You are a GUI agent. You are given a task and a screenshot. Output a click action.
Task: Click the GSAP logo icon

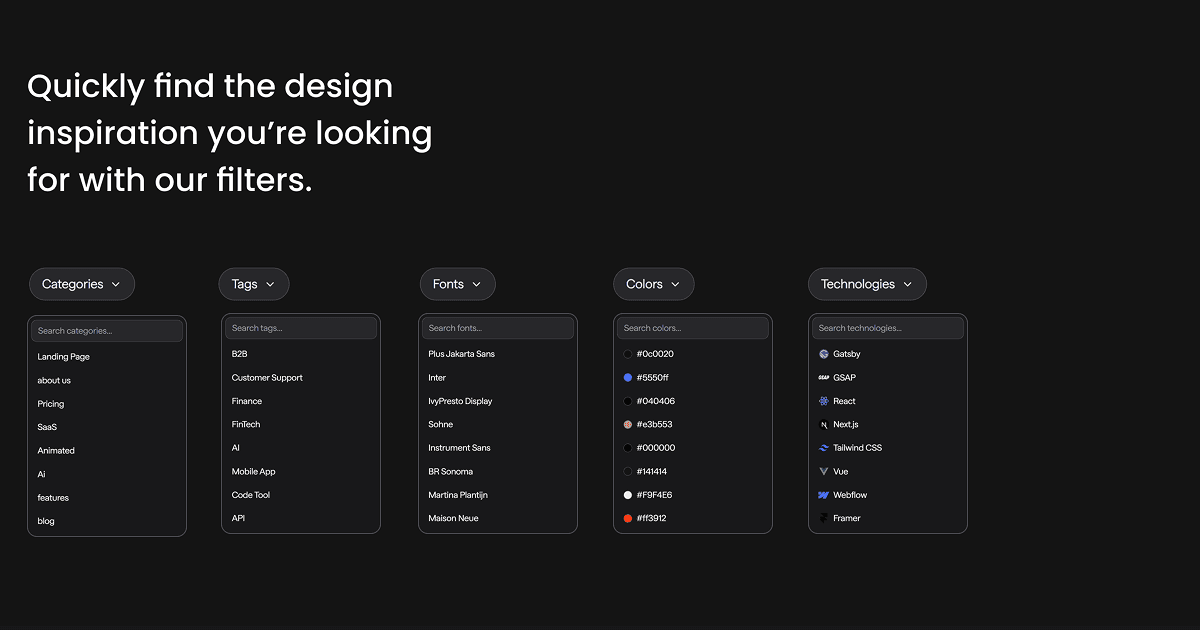pyautogui.click(x=824, y=378)
